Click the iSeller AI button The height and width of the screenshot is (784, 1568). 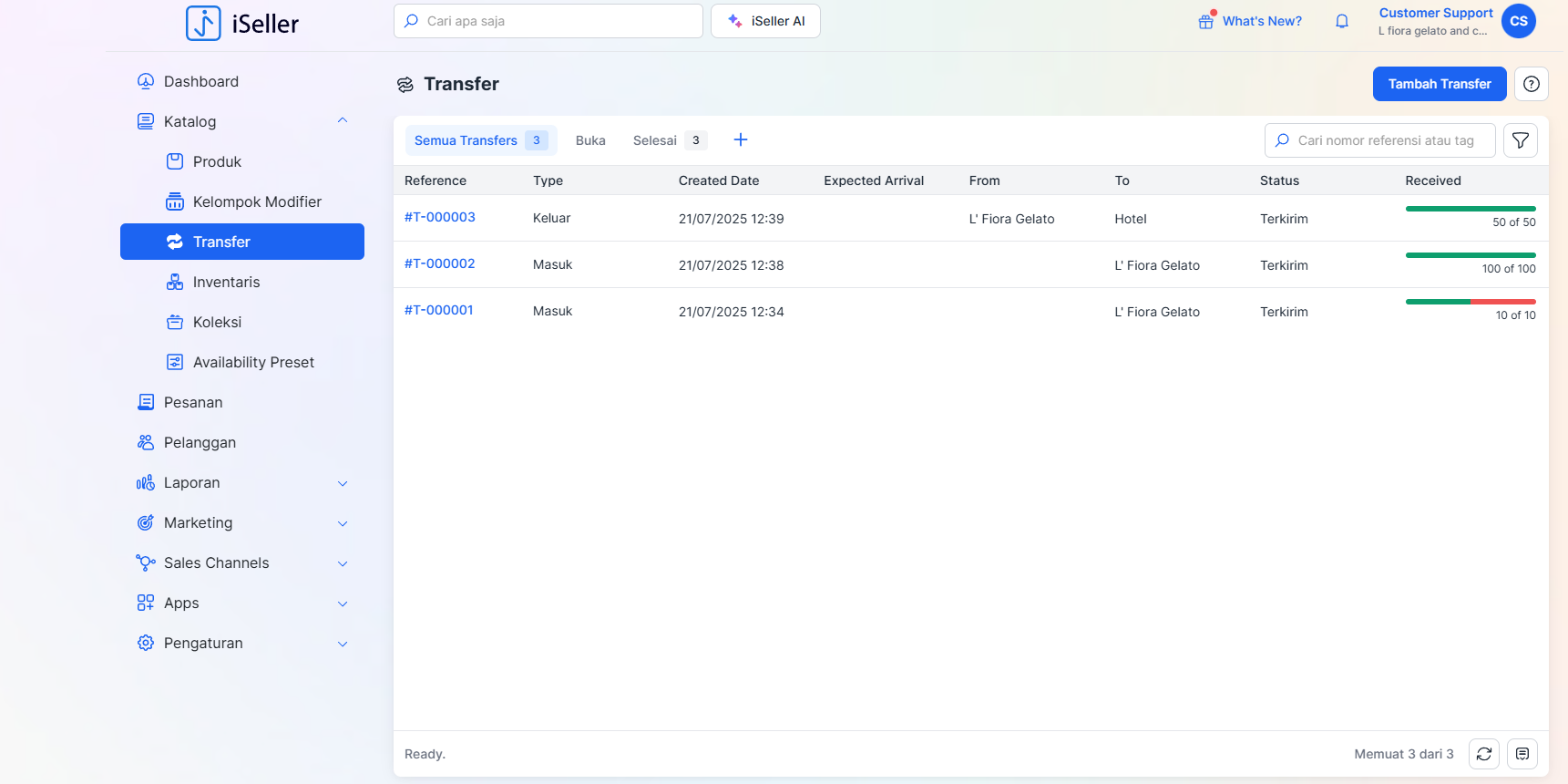tap(765, 21)
